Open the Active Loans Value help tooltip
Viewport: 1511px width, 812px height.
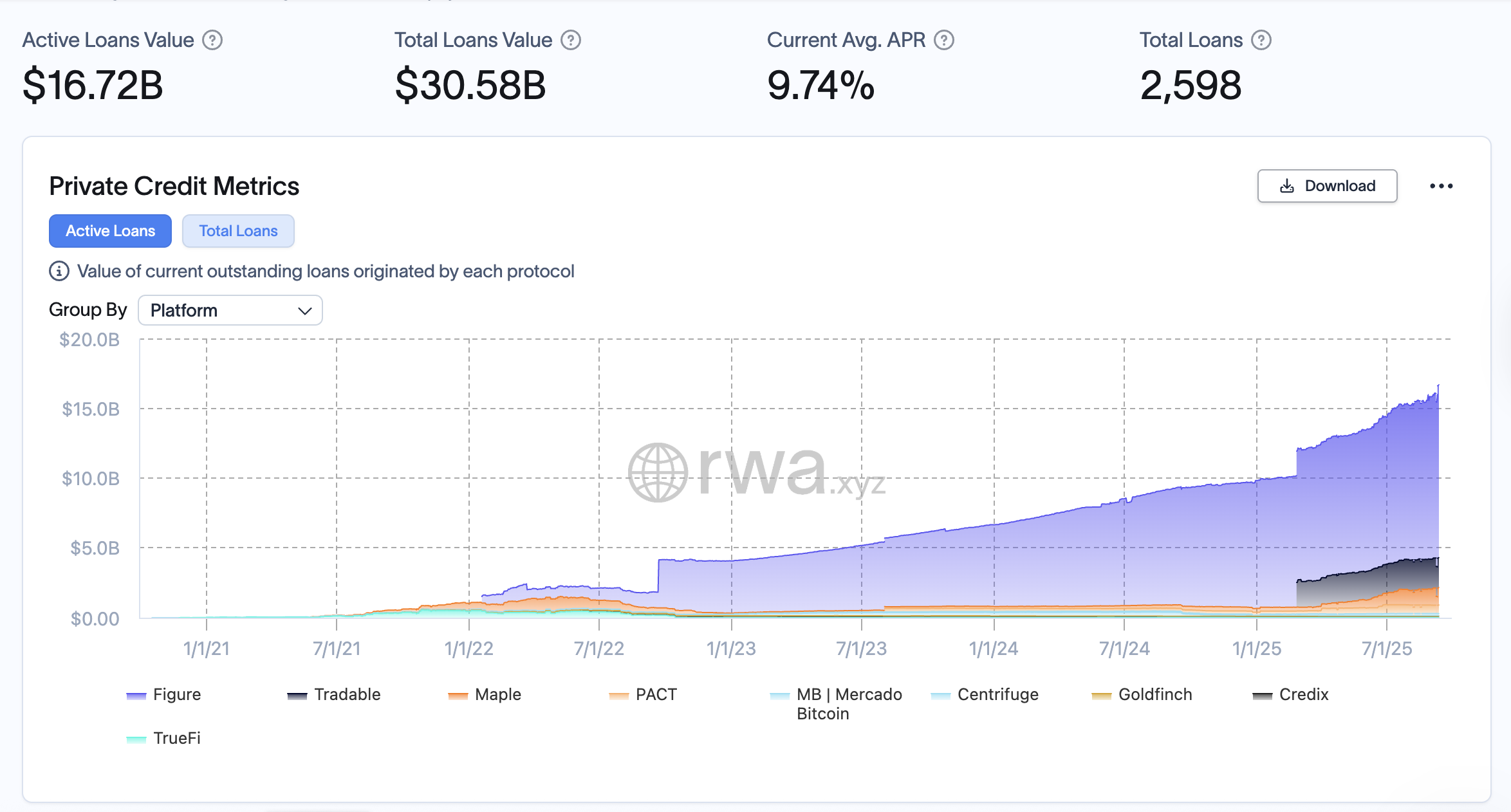[x=213, y=40]
